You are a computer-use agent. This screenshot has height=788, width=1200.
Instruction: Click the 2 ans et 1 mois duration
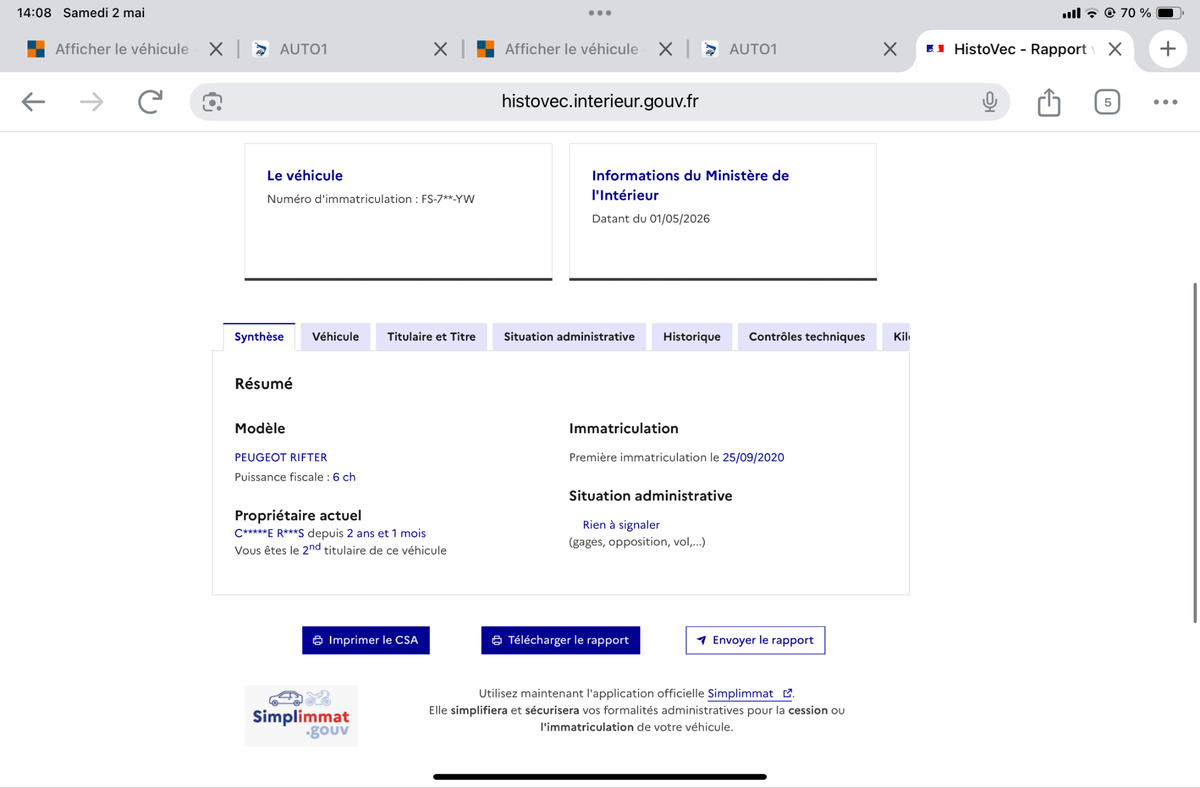386,533
